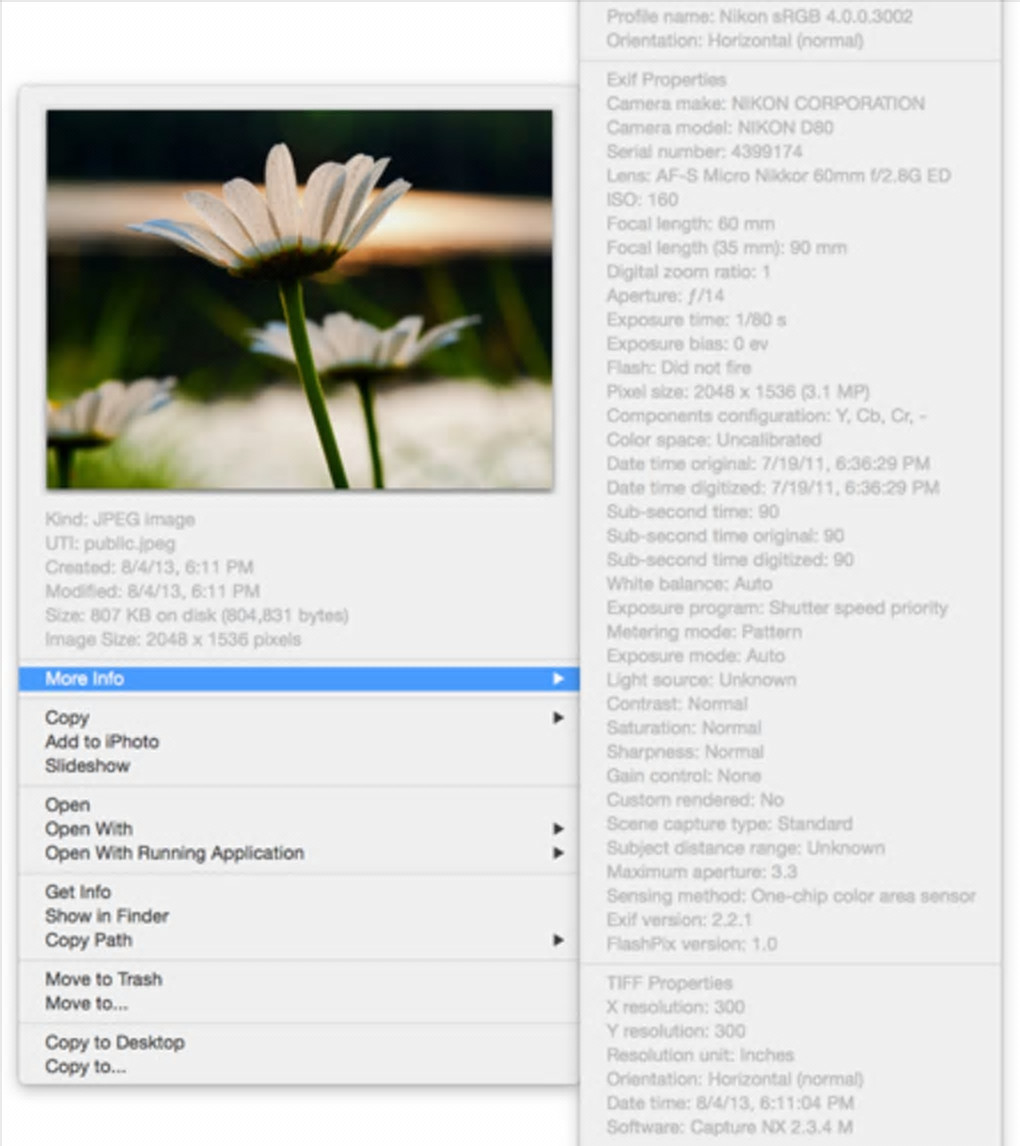This screenshot has width=1020, height=1146.
Task: Click the Exif Properties heading
Action: tap(666, 79)
